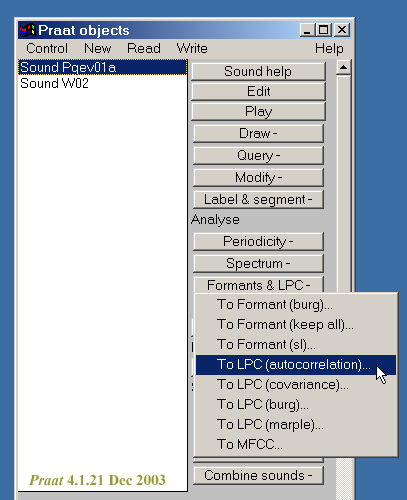
Task: Click the Edit button
Action: coord(258,91)
